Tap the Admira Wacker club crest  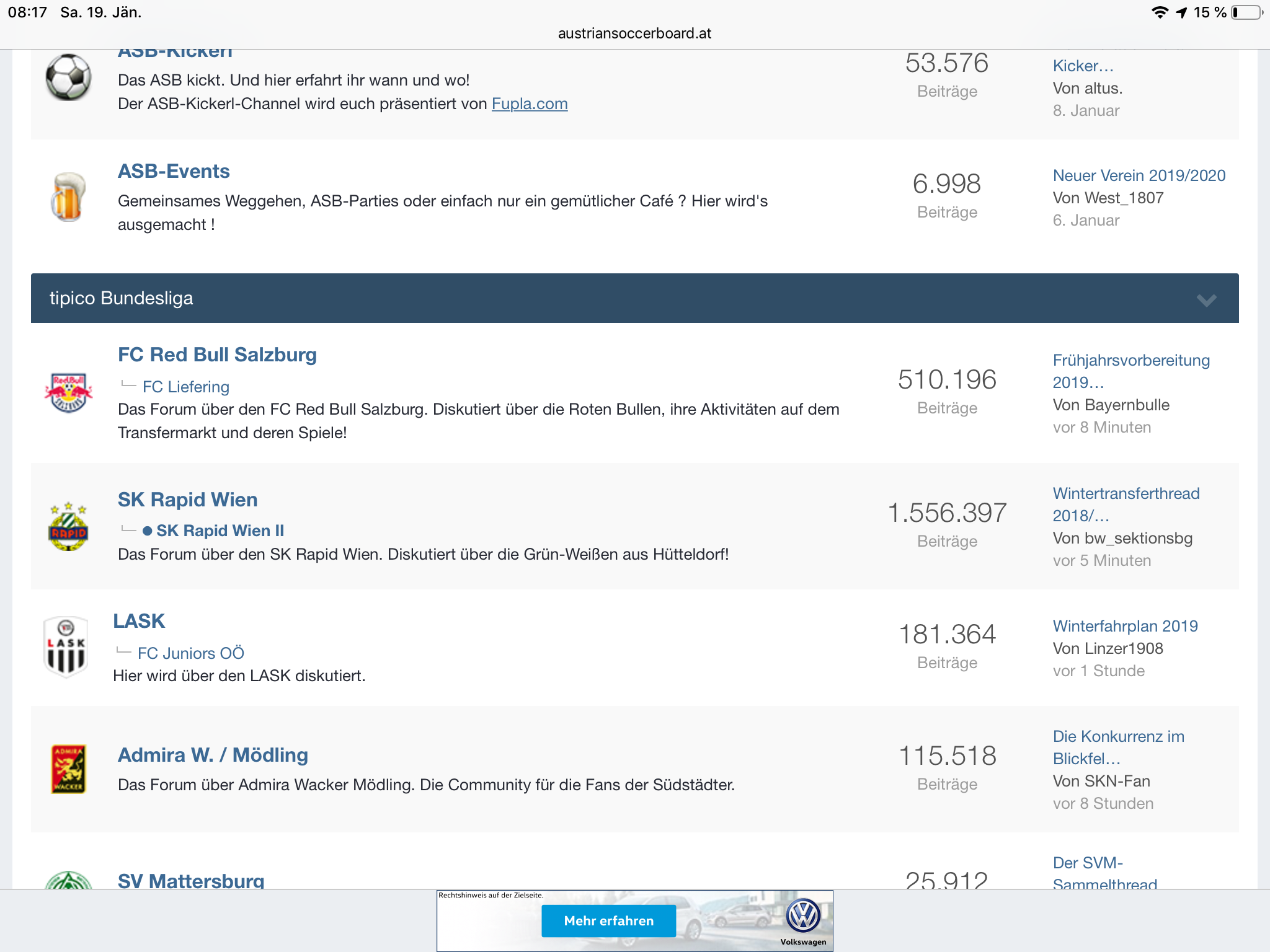point(68,769)
